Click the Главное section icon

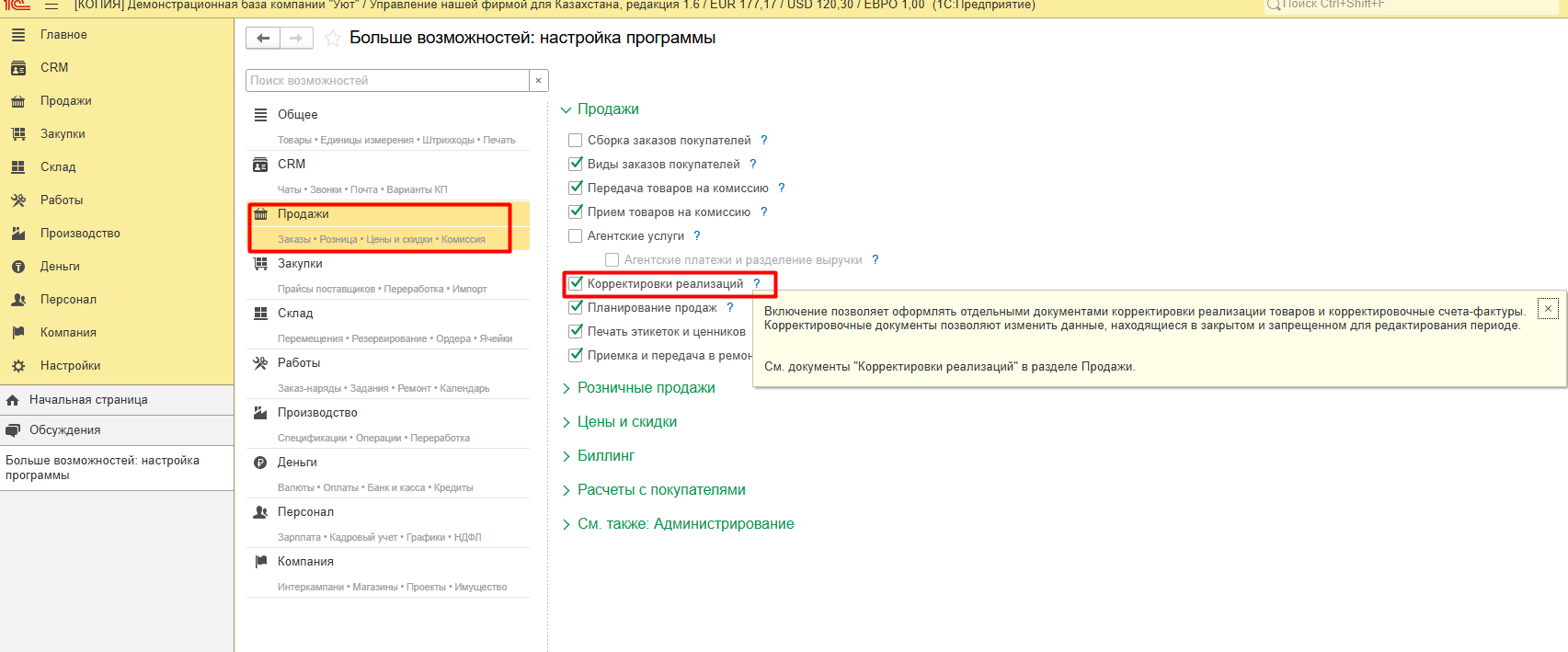17,35
